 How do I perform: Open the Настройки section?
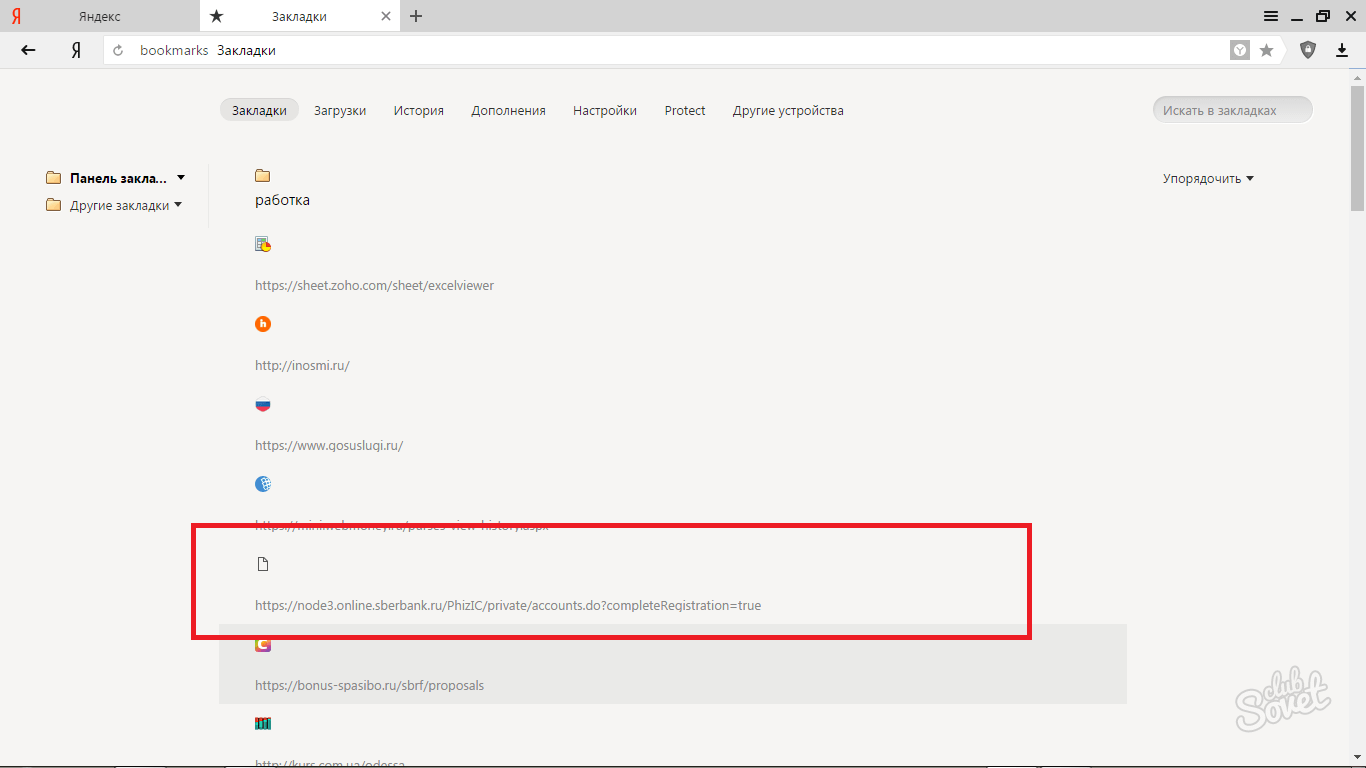click(x=604, y=111)
